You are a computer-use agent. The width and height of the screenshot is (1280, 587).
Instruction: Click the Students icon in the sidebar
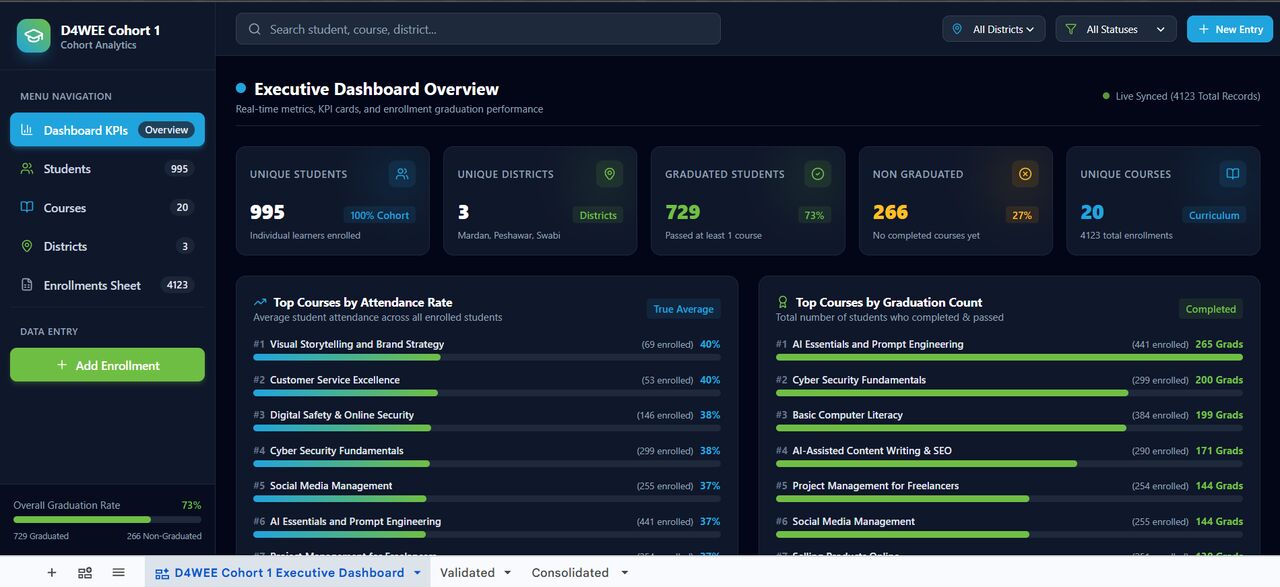click(x=27, y=169)
